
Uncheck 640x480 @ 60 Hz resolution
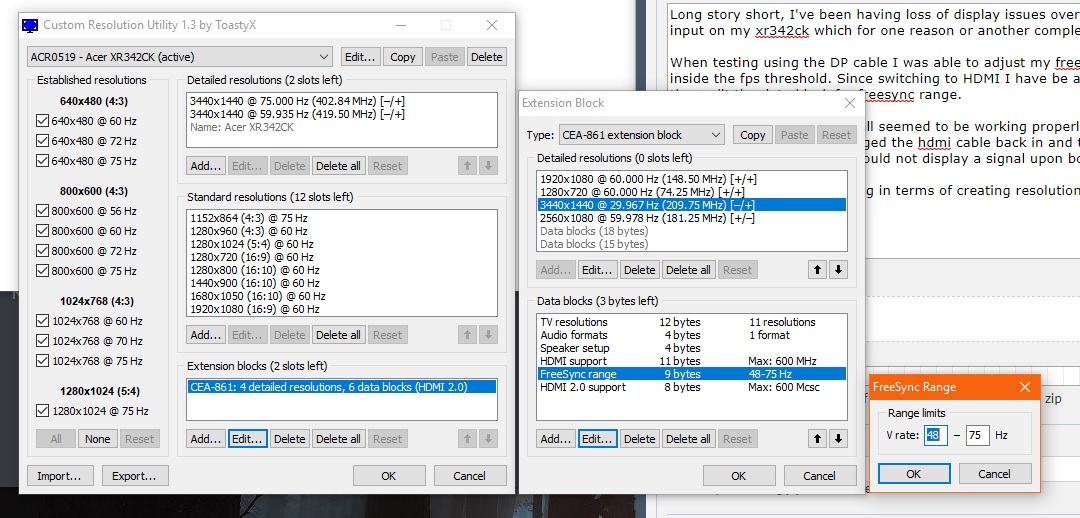tap(42, 121)
